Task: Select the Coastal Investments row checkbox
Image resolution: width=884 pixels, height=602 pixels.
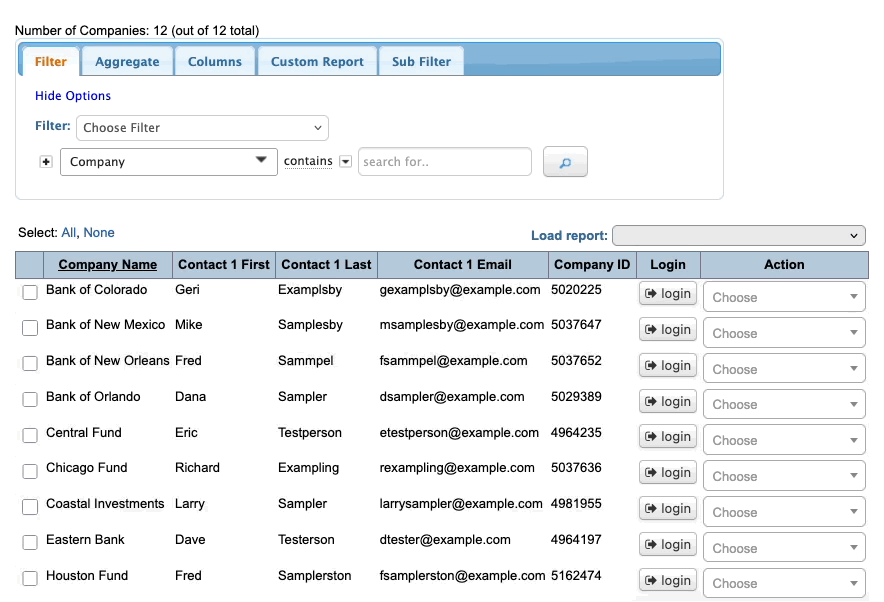Action: 30,507
